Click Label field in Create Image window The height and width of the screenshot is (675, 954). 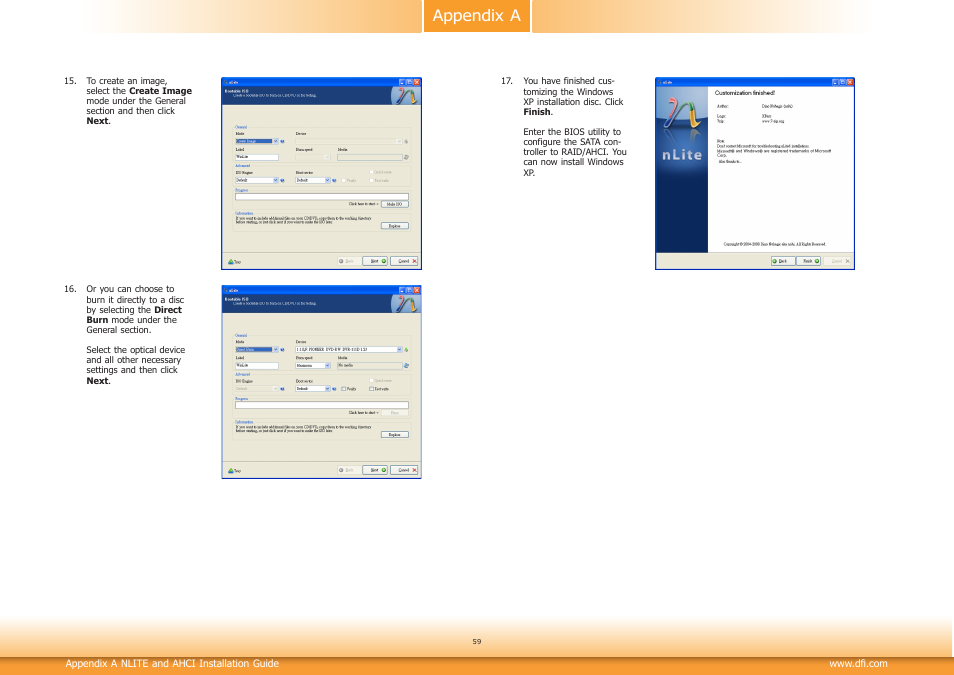pyautogui.click(x=257, y=157)
